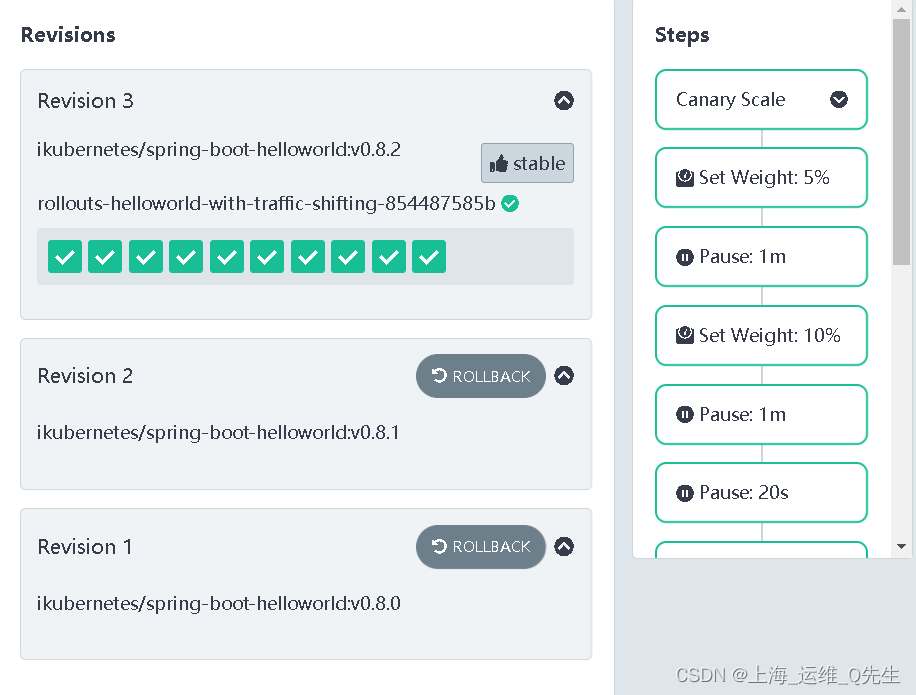Click the pause icon in the Pause: 20s step
This screenshot has height=695, width=916.
click(685, 493)
